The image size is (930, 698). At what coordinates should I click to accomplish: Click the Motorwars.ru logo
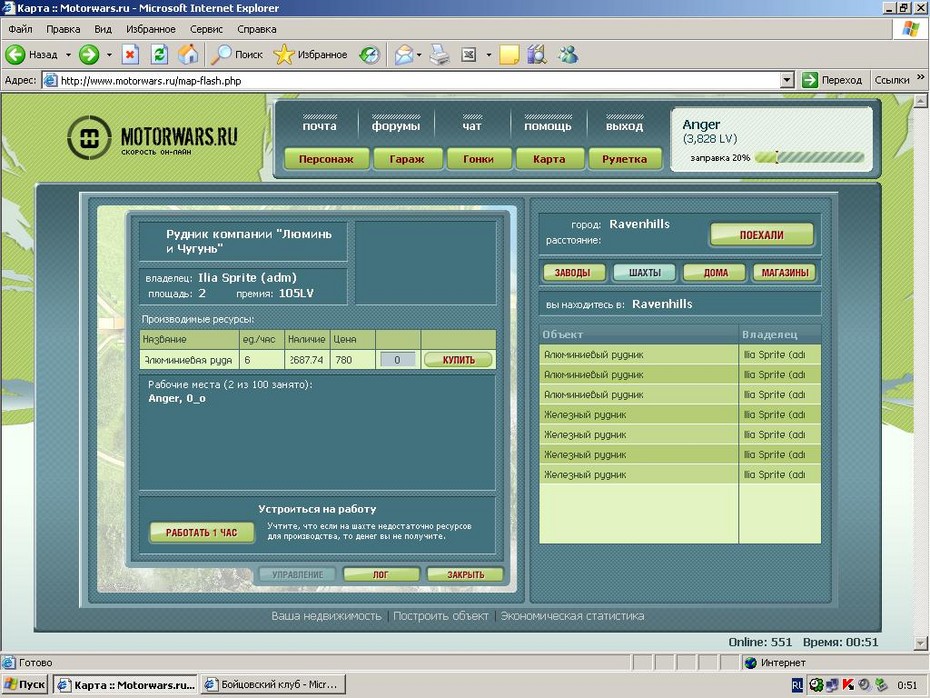(153, 139)
